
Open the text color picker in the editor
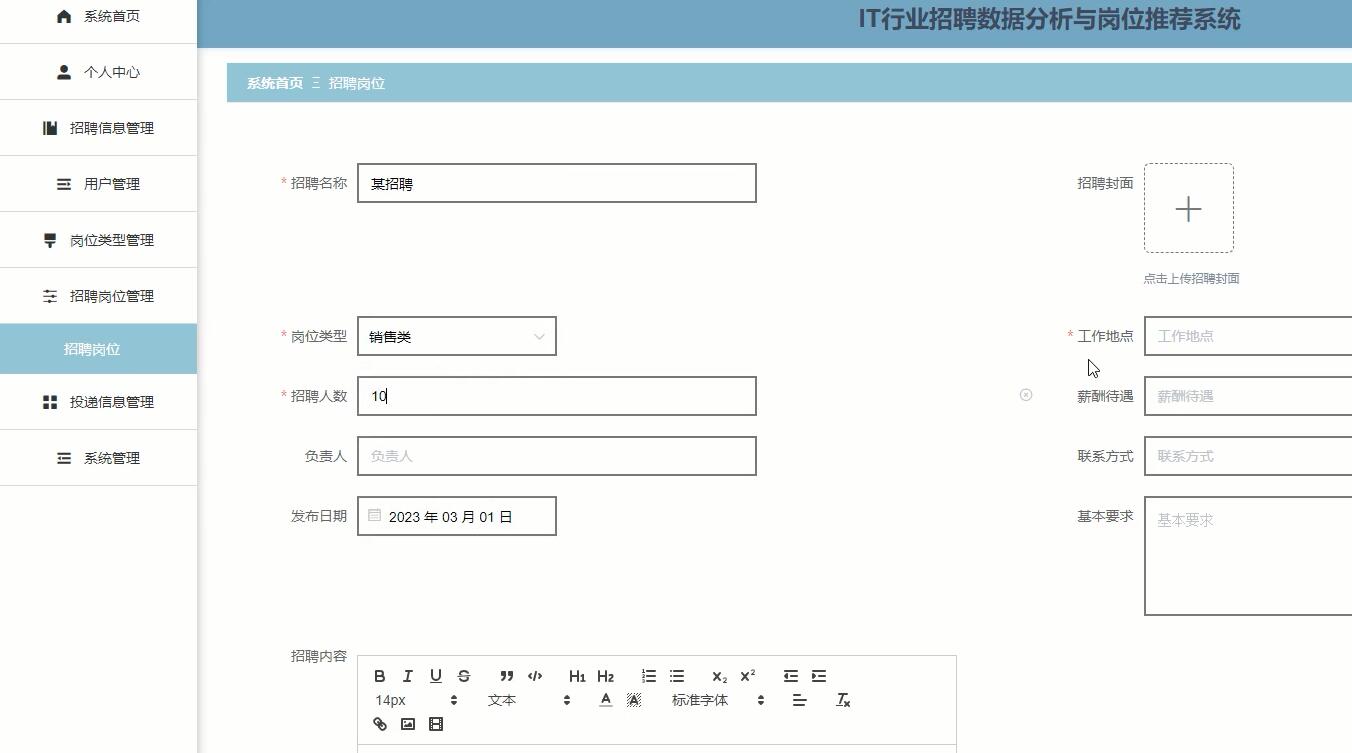605,700
